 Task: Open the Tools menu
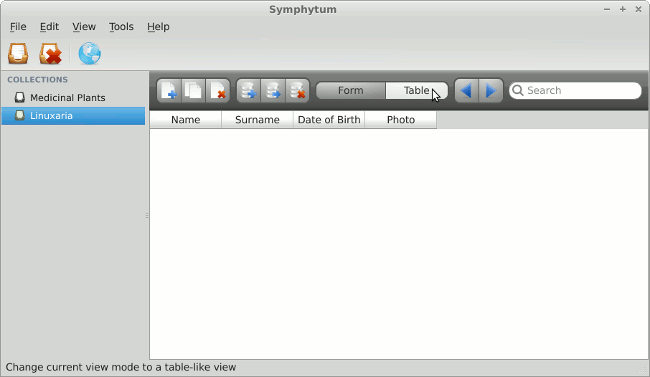[x=121, y=27]
